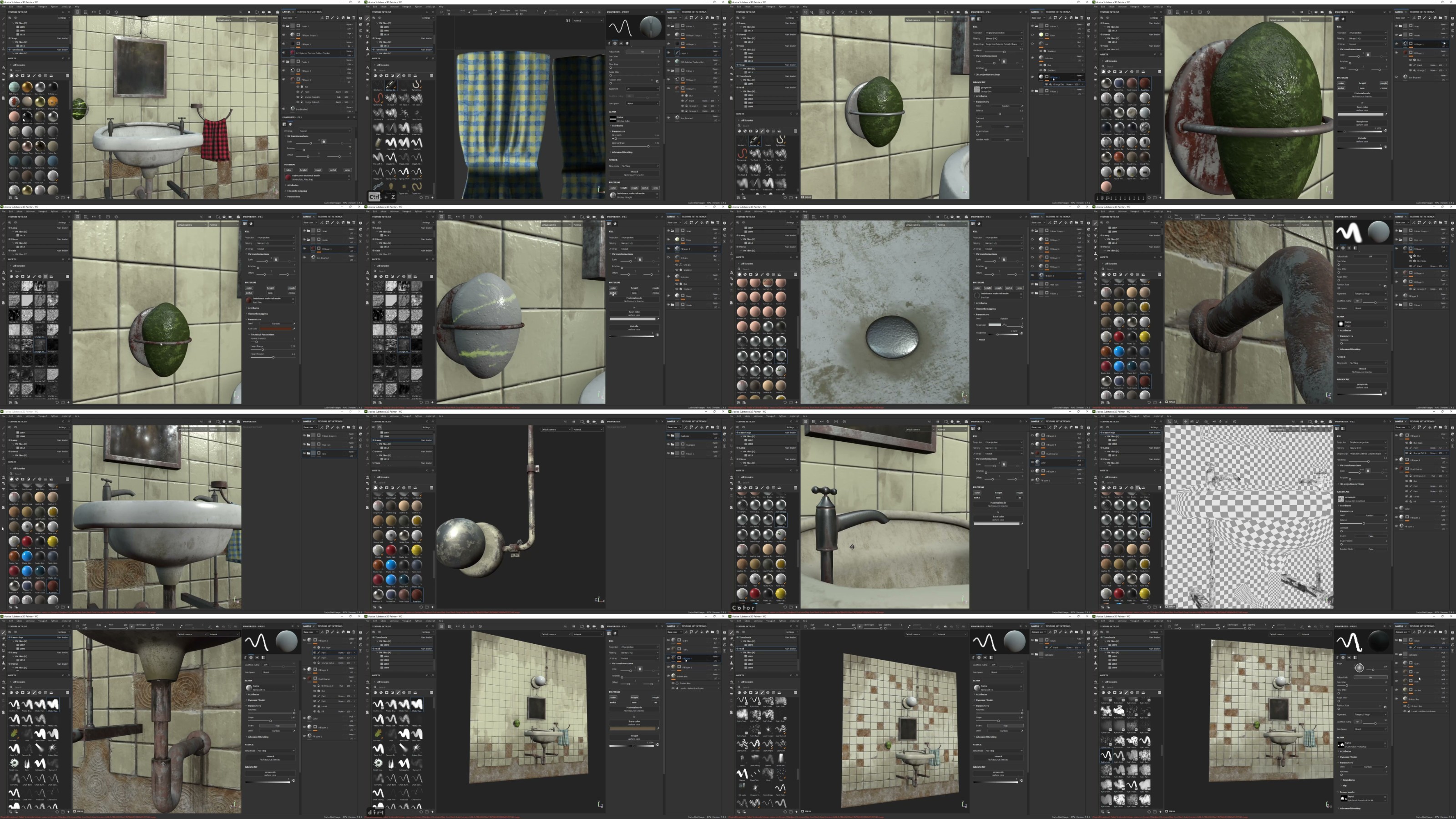
Task: Hide the Folder 1 layer in the red-towel window
Action: (284, 62)
